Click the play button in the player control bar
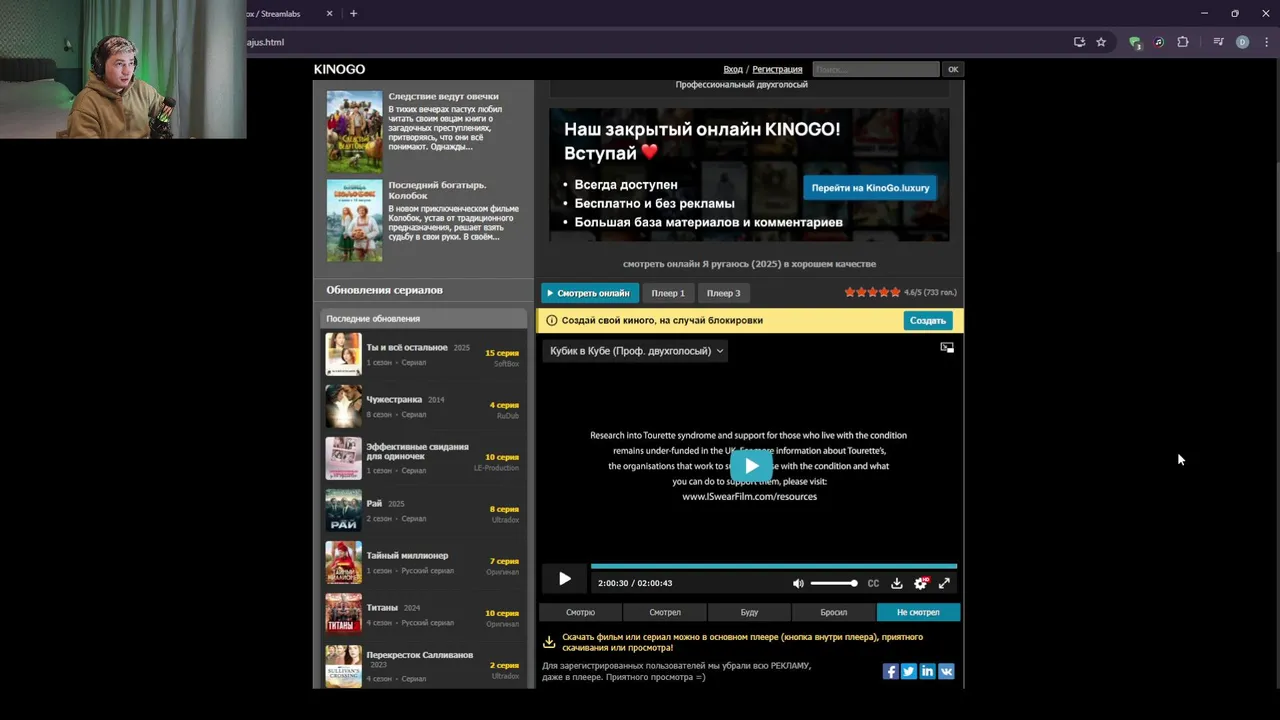1280x720 pixels. click(x=565, y=579)
